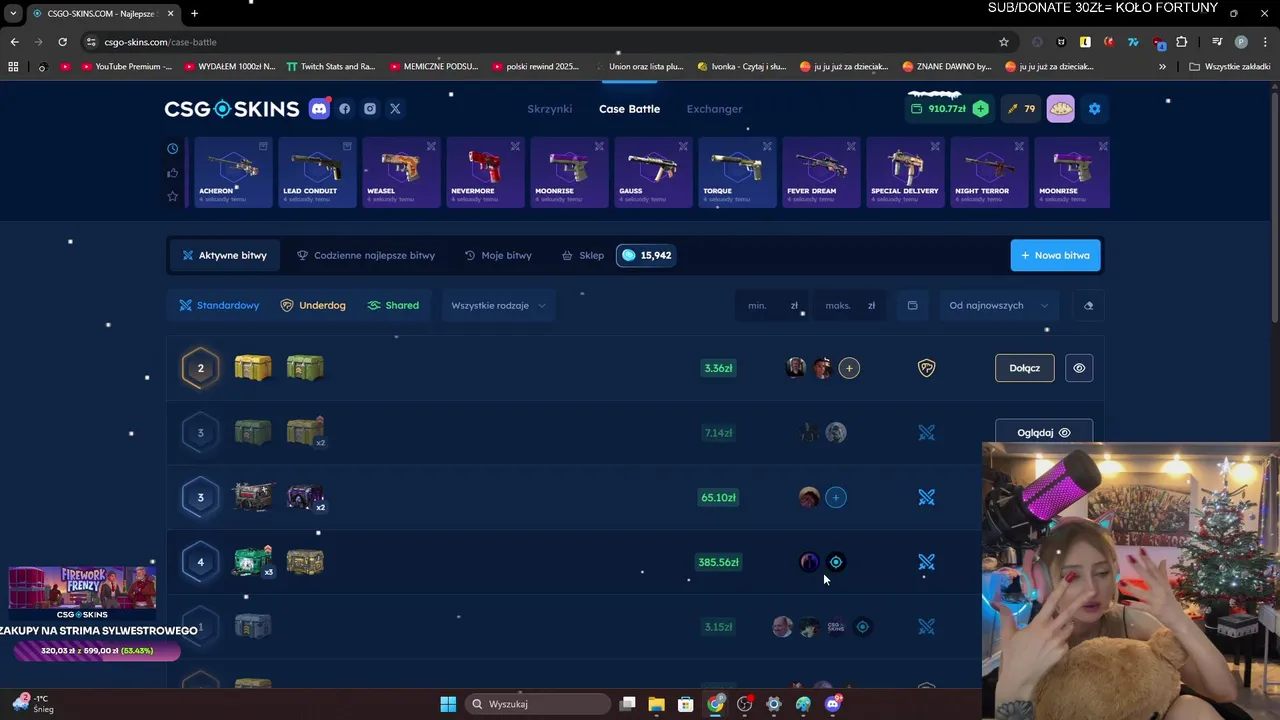
Task: Show more bookmarks chevron
Action: [1162, 67]
